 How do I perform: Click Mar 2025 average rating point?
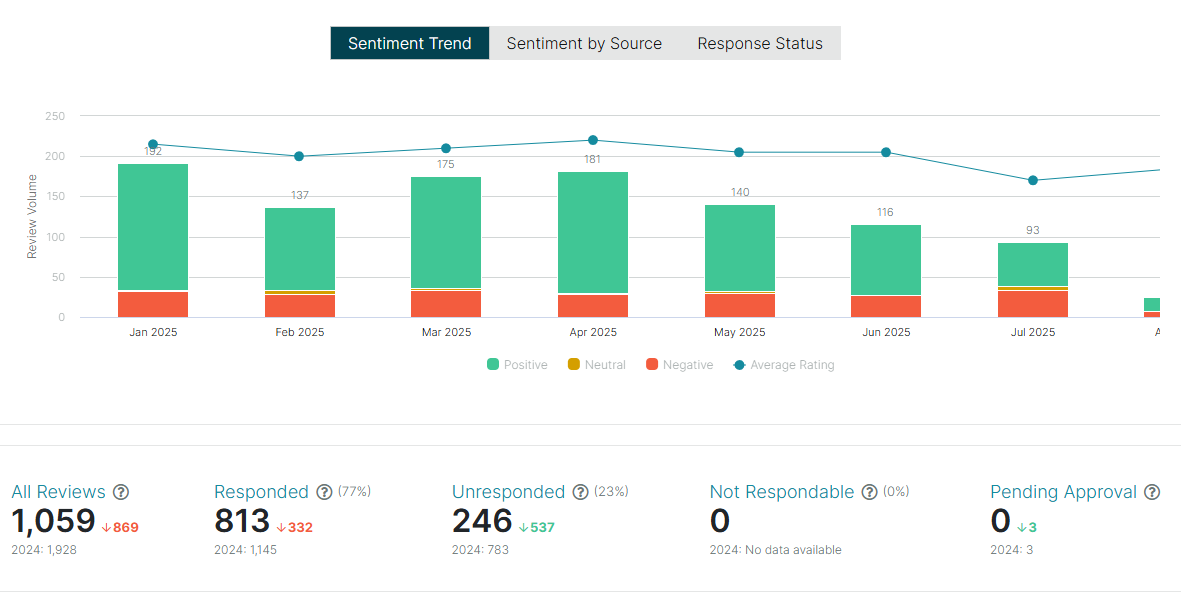click(446, 148)
